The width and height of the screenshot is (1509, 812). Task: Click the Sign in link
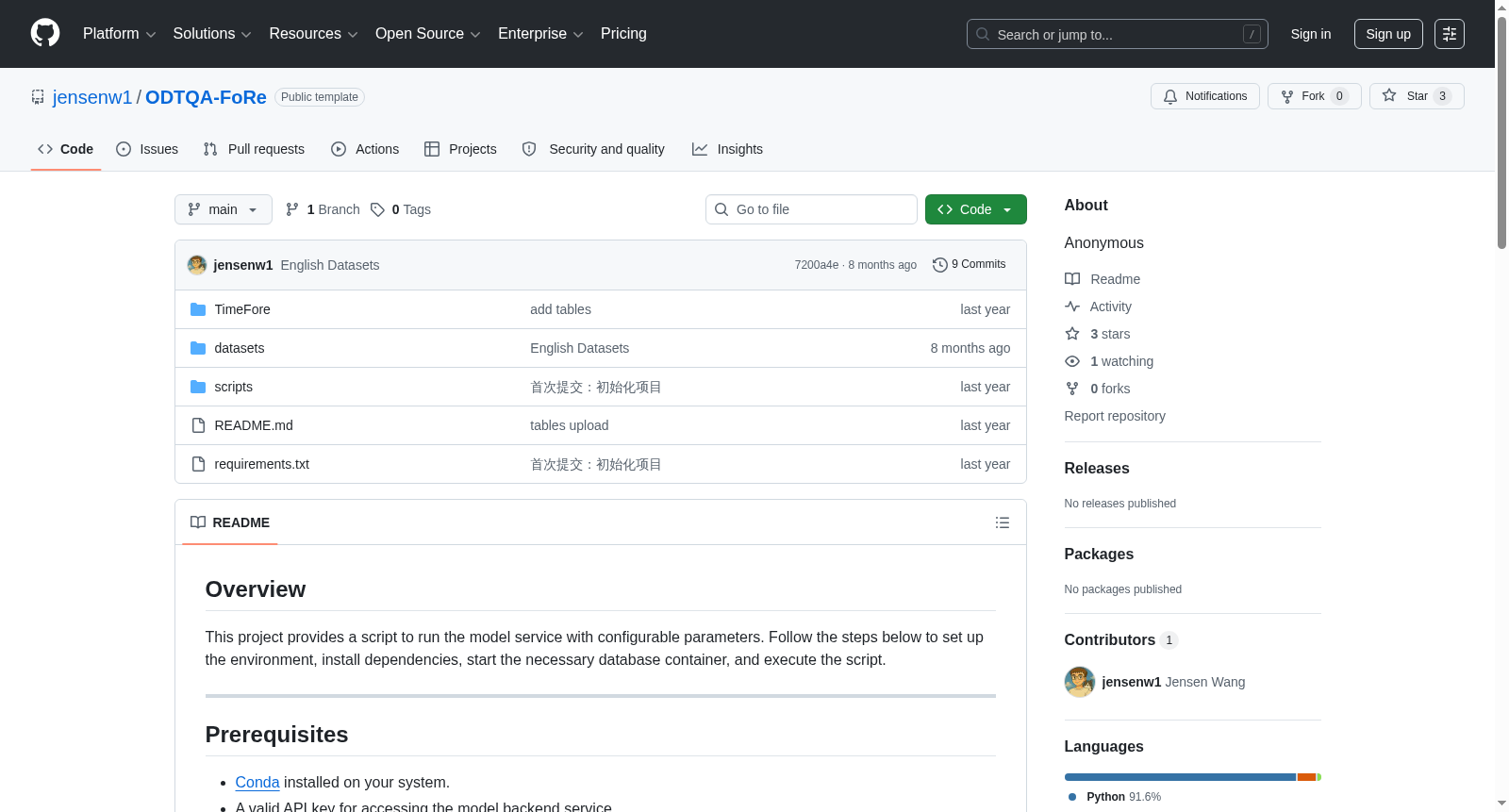(1311, 34)
